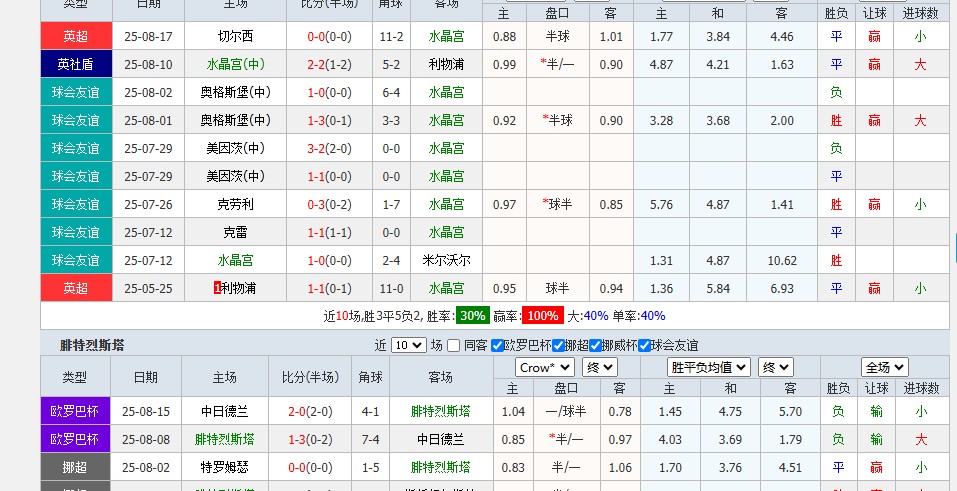Open the 米尔沃尔 team link

coord(446,260)
